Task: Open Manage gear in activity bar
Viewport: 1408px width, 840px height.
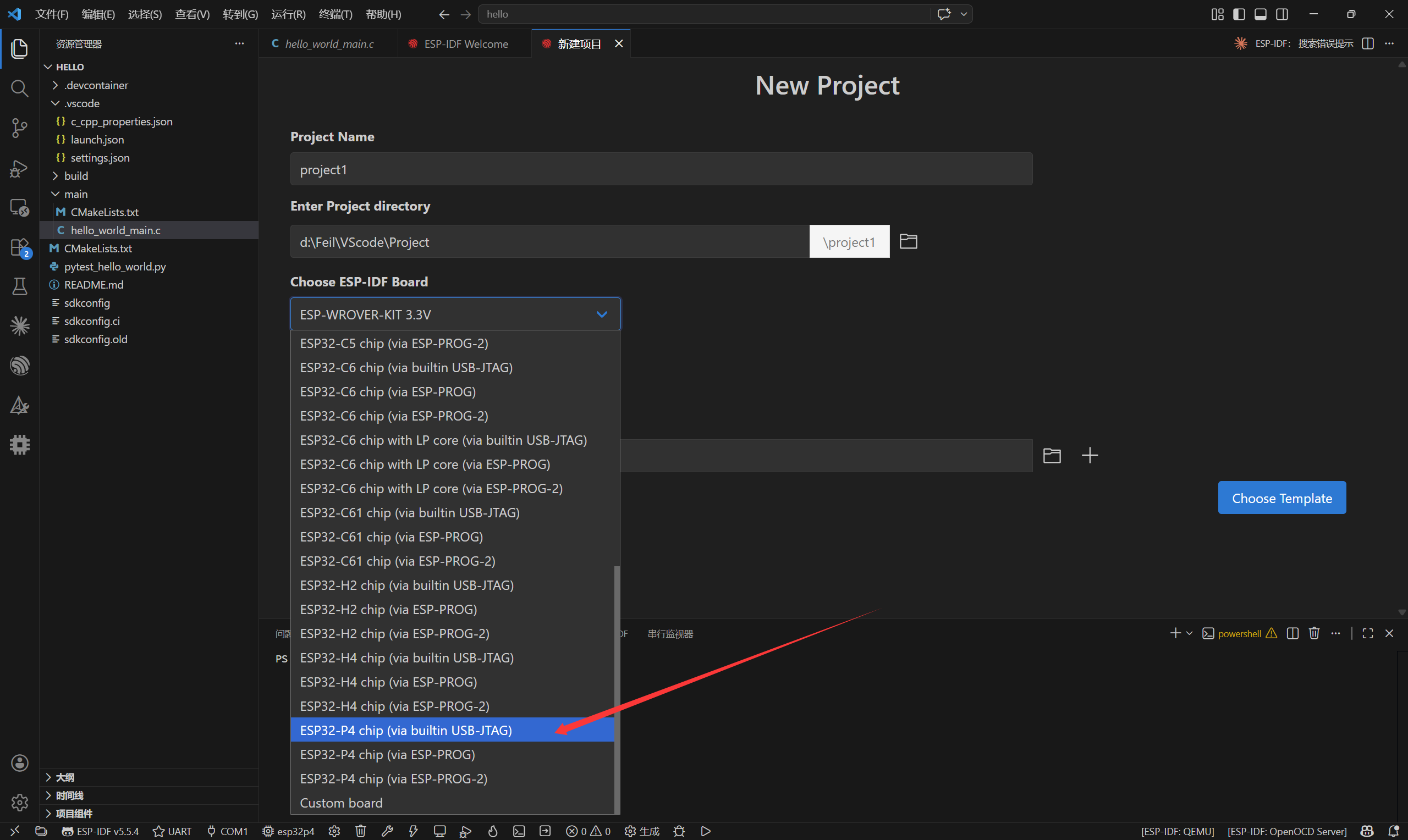Action: [x=19, y=802]
